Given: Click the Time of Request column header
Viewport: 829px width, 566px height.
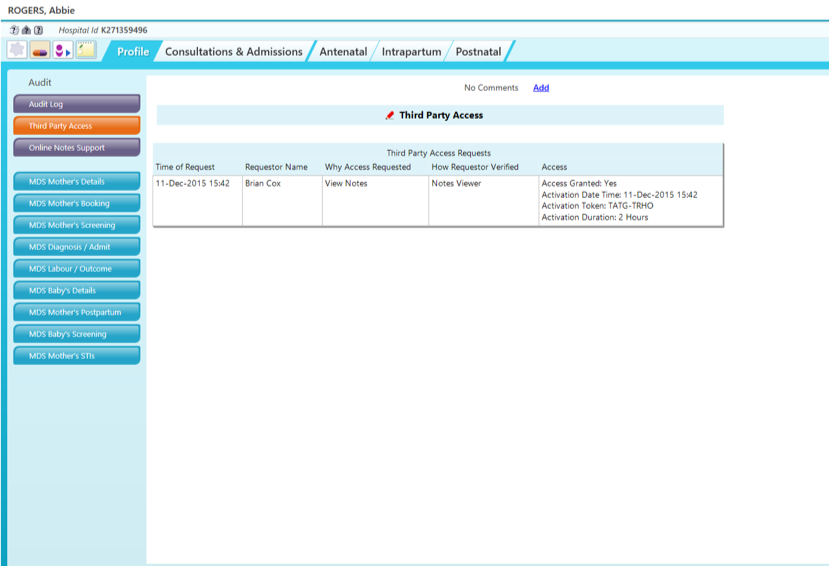Looking at the screenshot, I should click(x=185, y=167).
